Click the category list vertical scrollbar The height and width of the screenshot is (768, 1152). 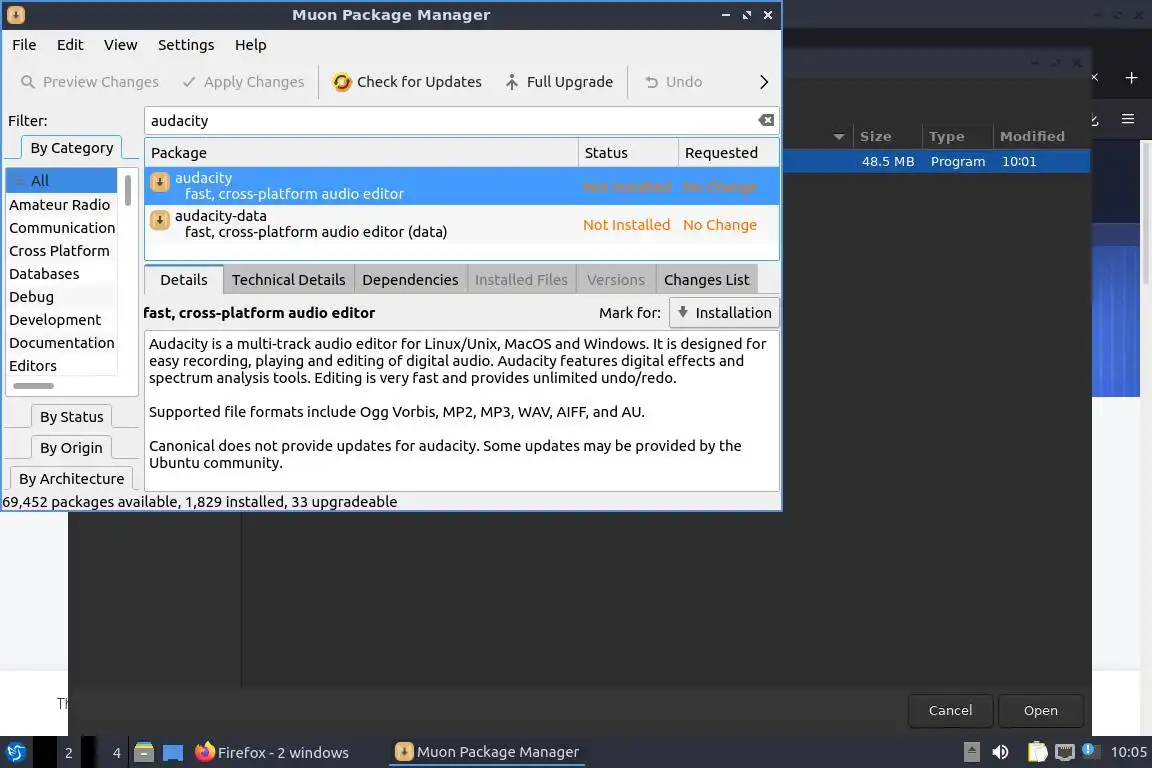128,190
